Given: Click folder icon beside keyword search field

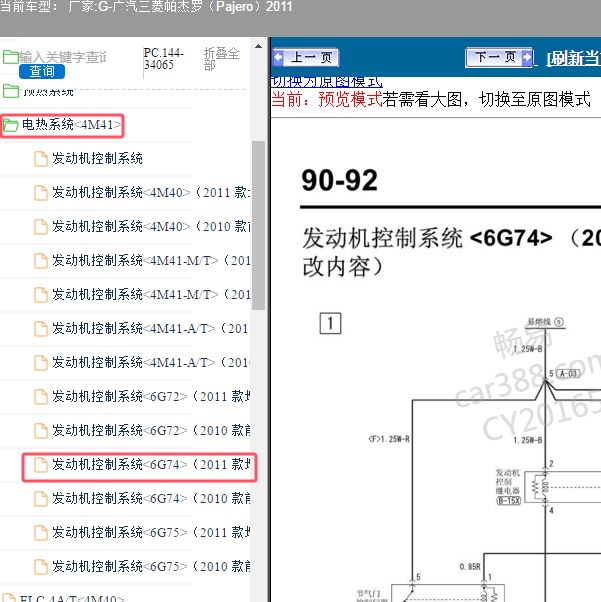Looking at the screenshot, I should point(11,57).
